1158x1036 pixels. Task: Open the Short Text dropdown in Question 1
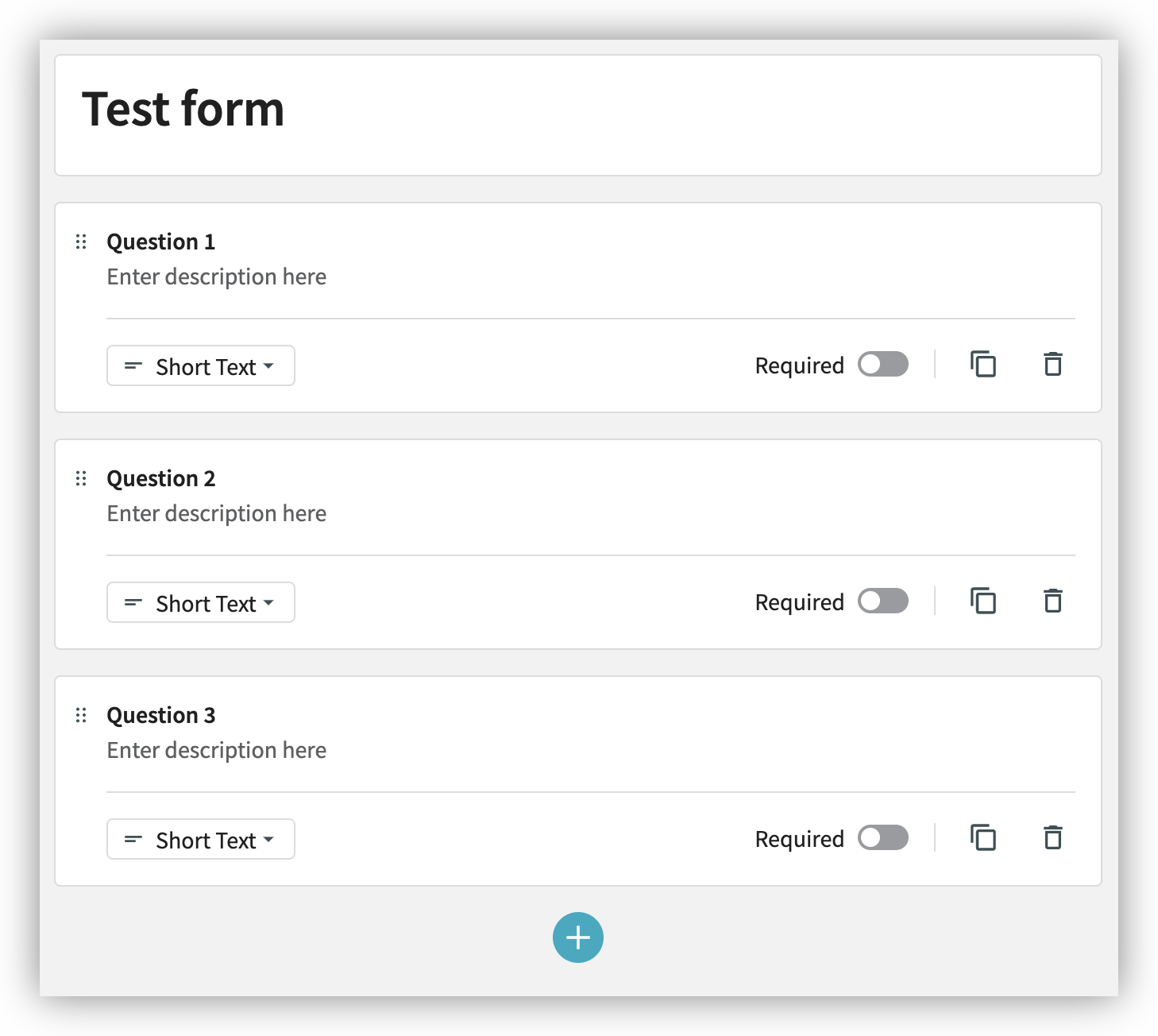click(x=201, y=366)
